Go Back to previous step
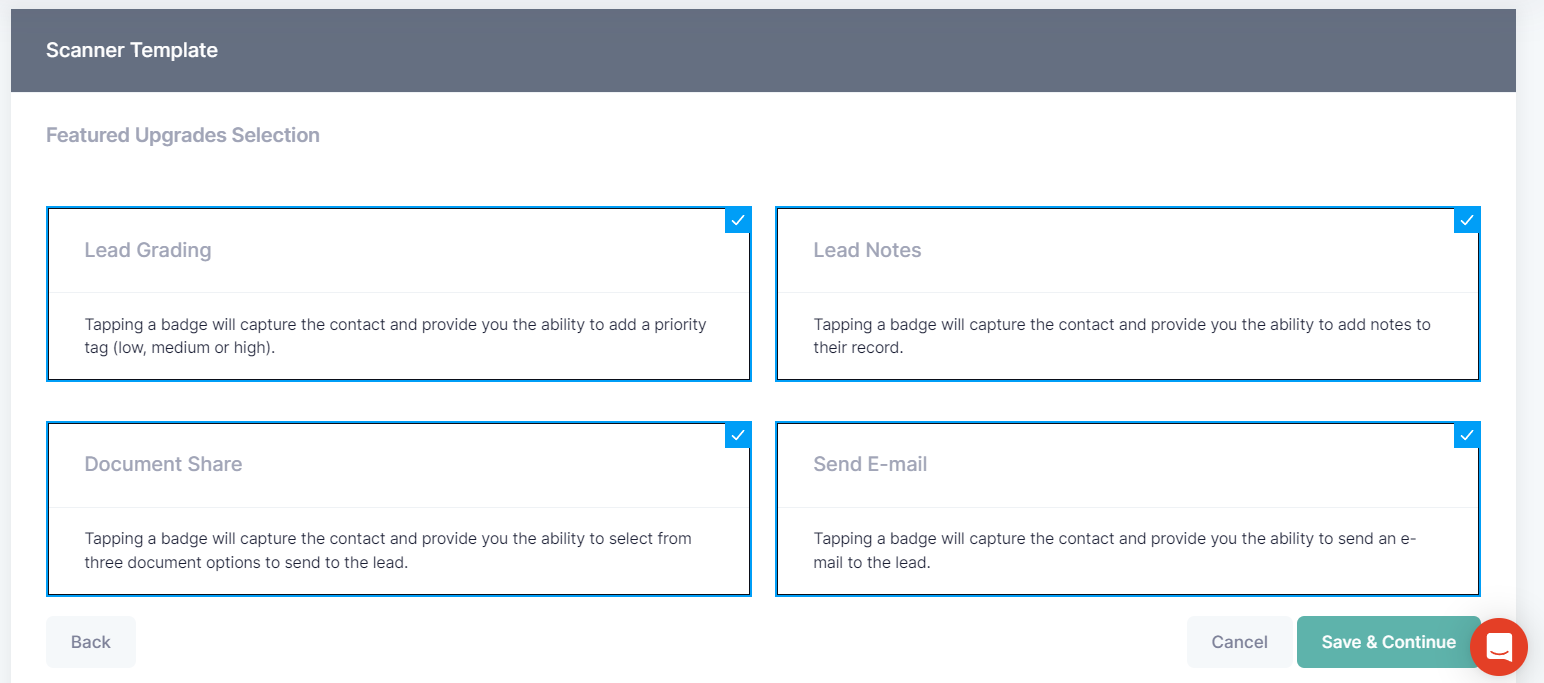The width and height of the screenshot is (1544, 683). point(90,642)
